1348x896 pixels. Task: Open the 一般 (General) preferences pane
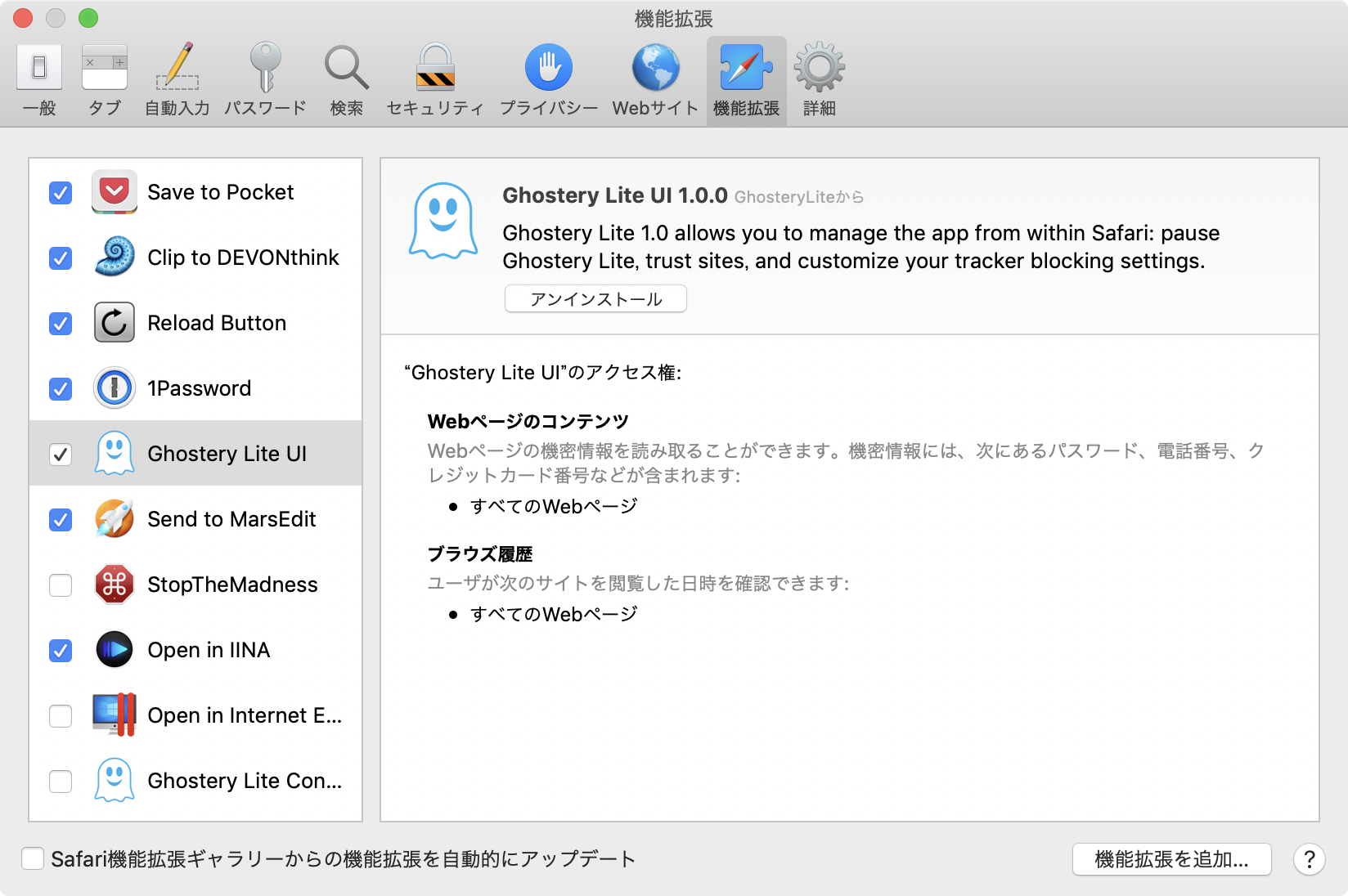[39, 81]
